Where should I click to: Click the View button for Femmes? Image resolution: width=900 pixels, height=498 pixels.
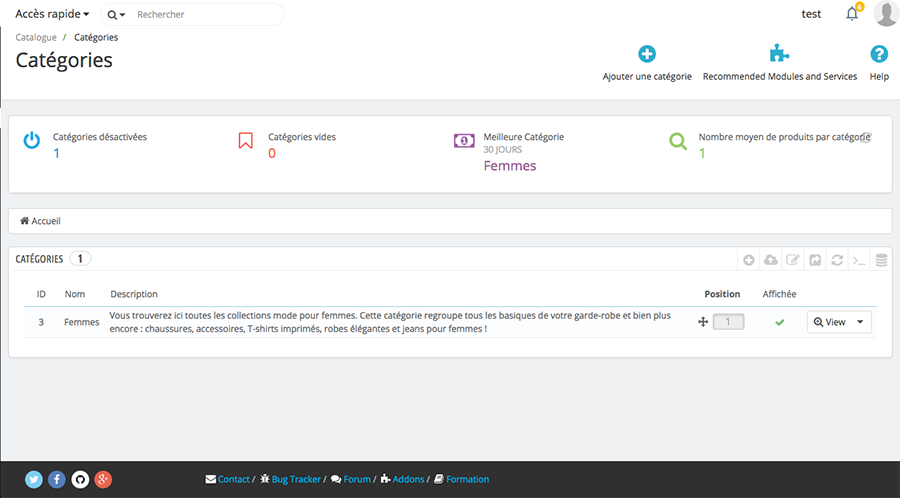tap(830, 322)
